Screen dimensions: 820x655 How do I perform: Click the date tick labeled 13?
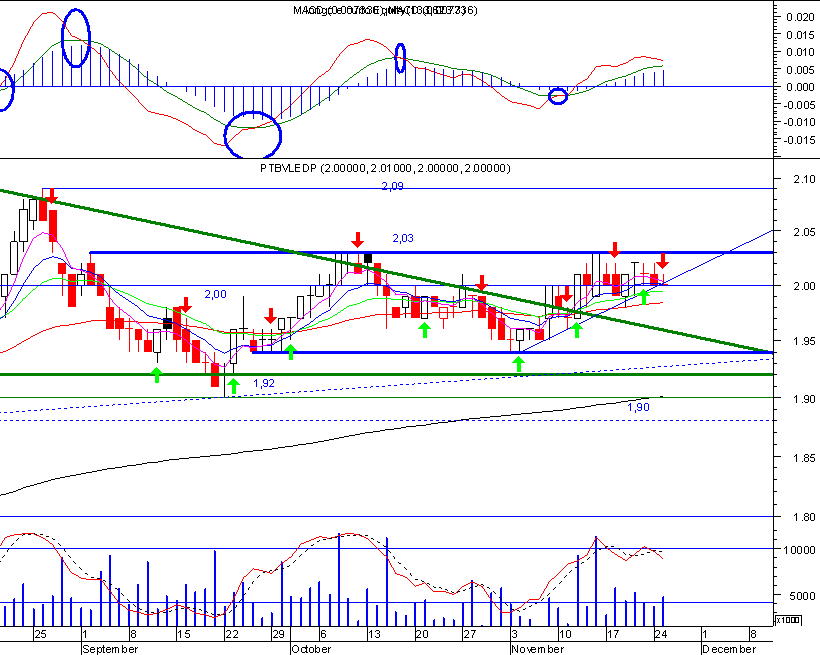pos(374,634)
